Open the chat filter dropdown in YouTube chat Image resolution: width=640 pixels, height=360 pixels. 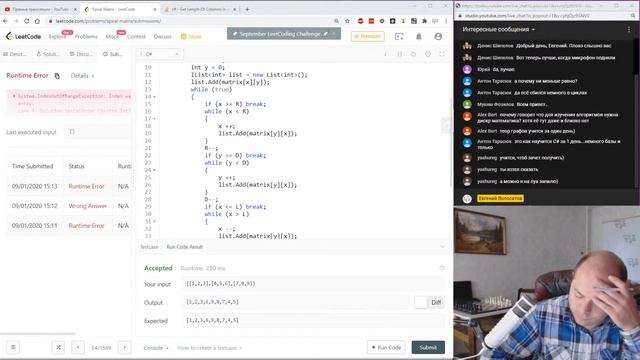coord(498,29)
